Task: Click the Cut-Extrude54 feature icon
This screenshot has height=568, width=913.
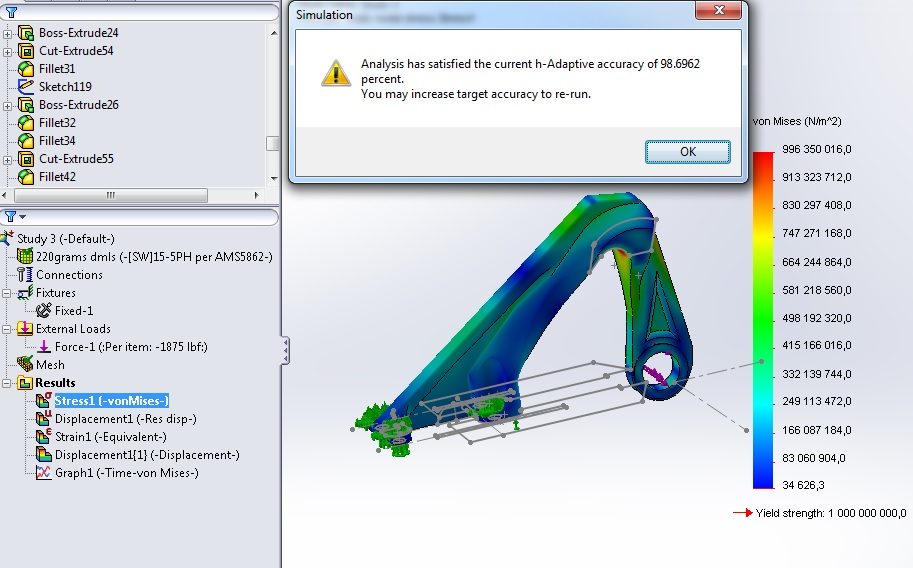Action: (x=26, y=51)
